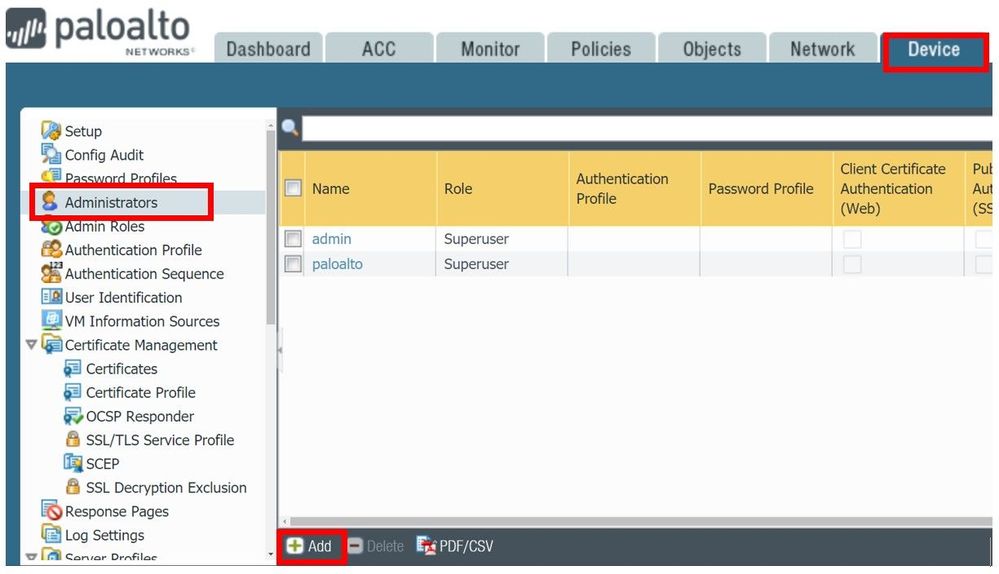Click the Palo Alto Networks logo
This screenshot has height=574, width=999.
point(101,32)
